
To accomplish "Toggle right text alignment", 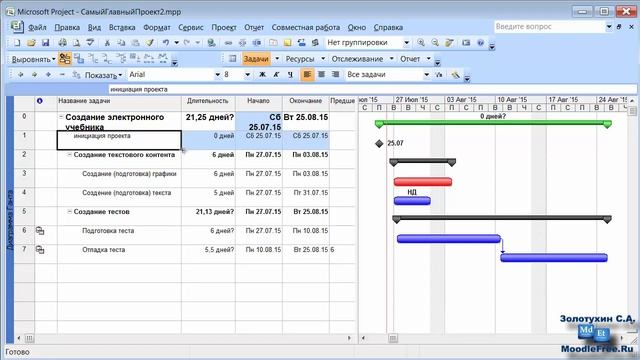I will coord(336,75).
